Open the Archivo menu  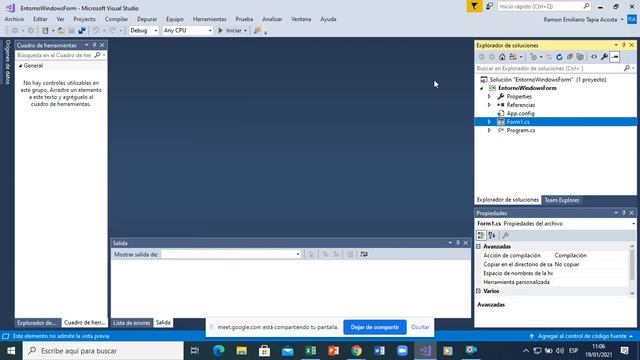(14, 19)
